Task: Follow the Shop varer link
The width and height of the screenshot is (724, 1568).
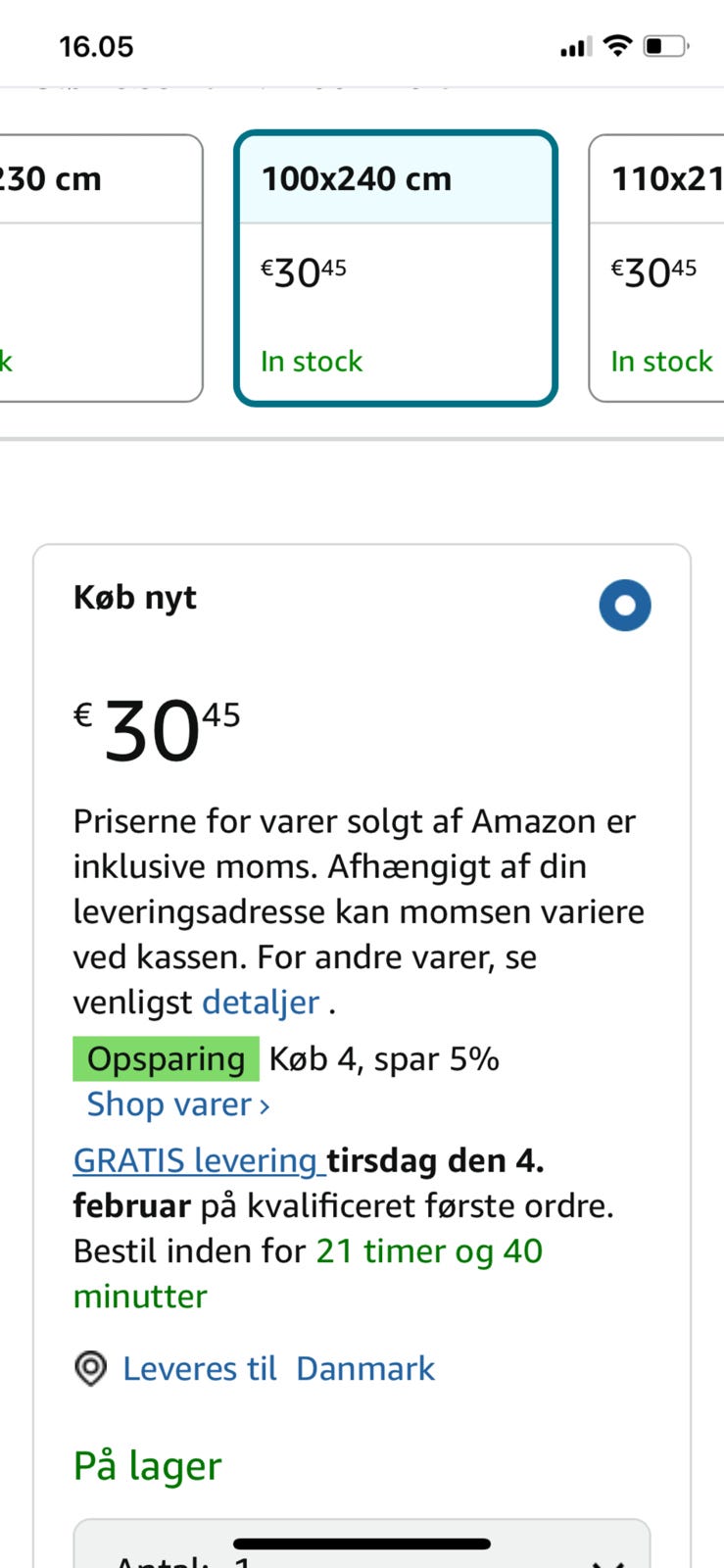Action: [x=169, y=1104]
